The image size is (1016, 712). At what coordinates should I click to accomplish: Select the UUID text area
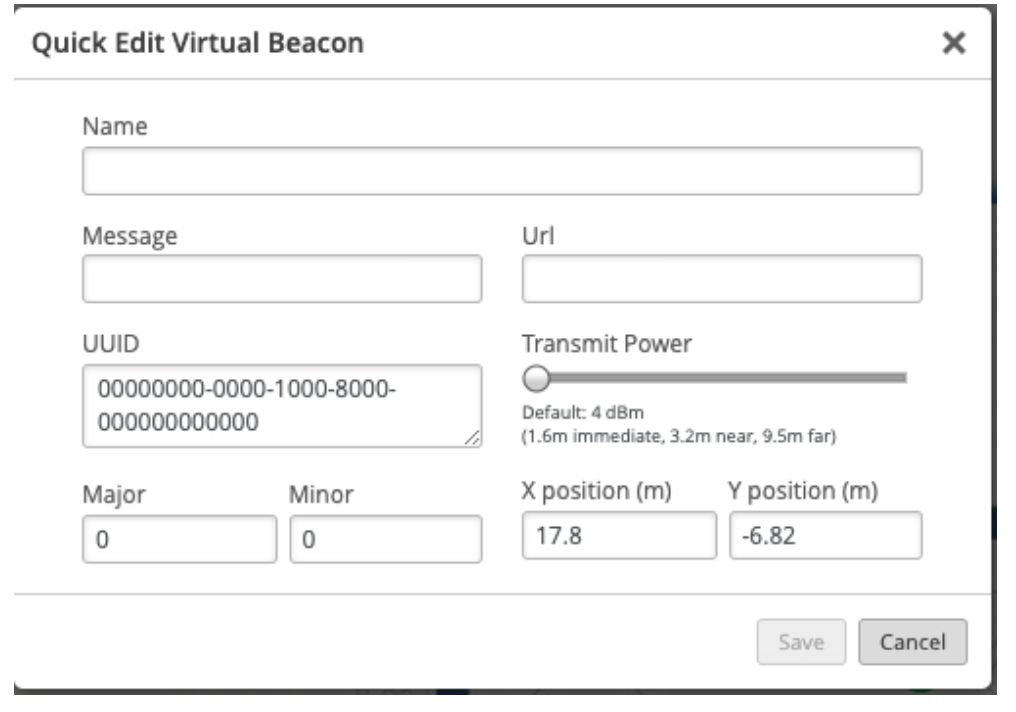point(282,406)
